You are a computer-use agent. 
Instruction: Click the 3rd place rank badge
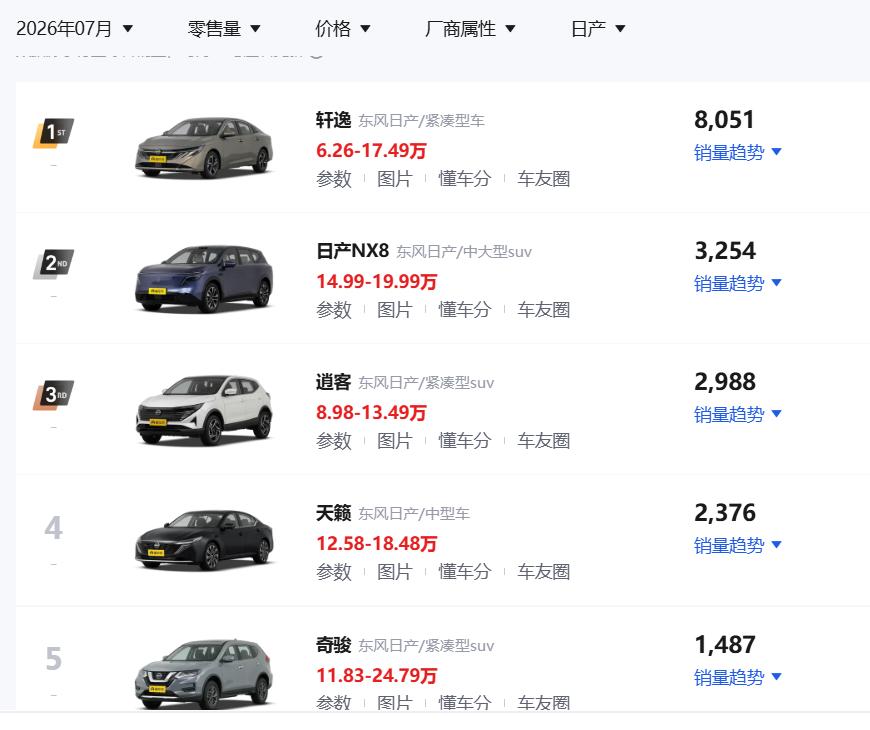click(x=53, y=395)
